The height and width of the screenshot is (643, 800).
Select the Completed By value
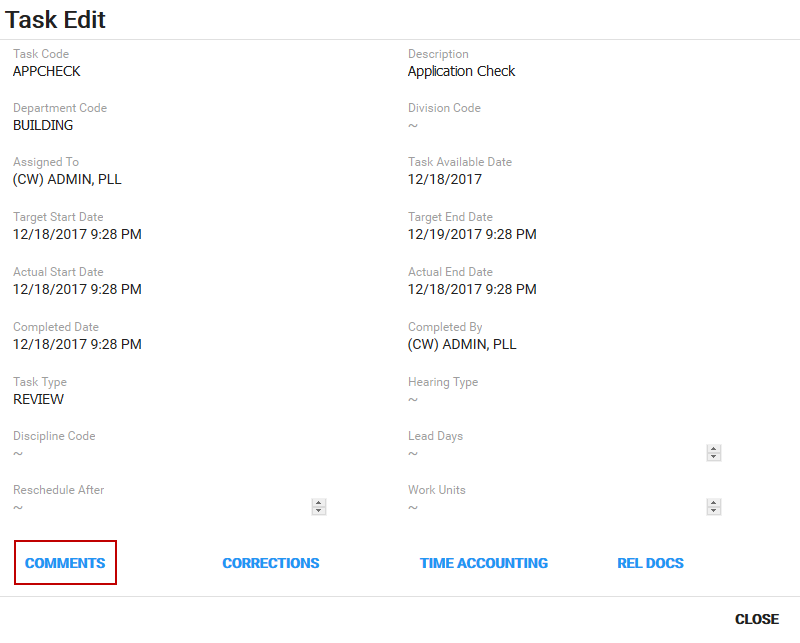pos(462,344)
